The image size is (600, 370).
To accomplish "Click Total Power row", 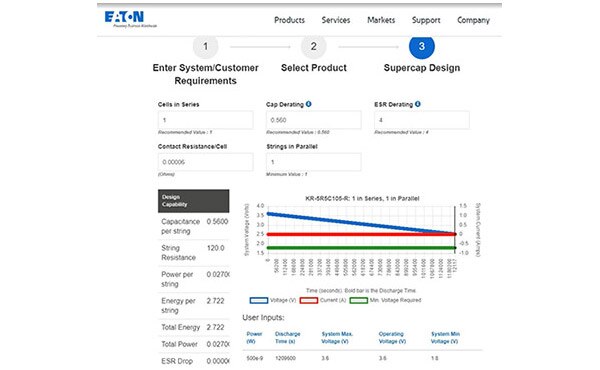I will [194, 344].
